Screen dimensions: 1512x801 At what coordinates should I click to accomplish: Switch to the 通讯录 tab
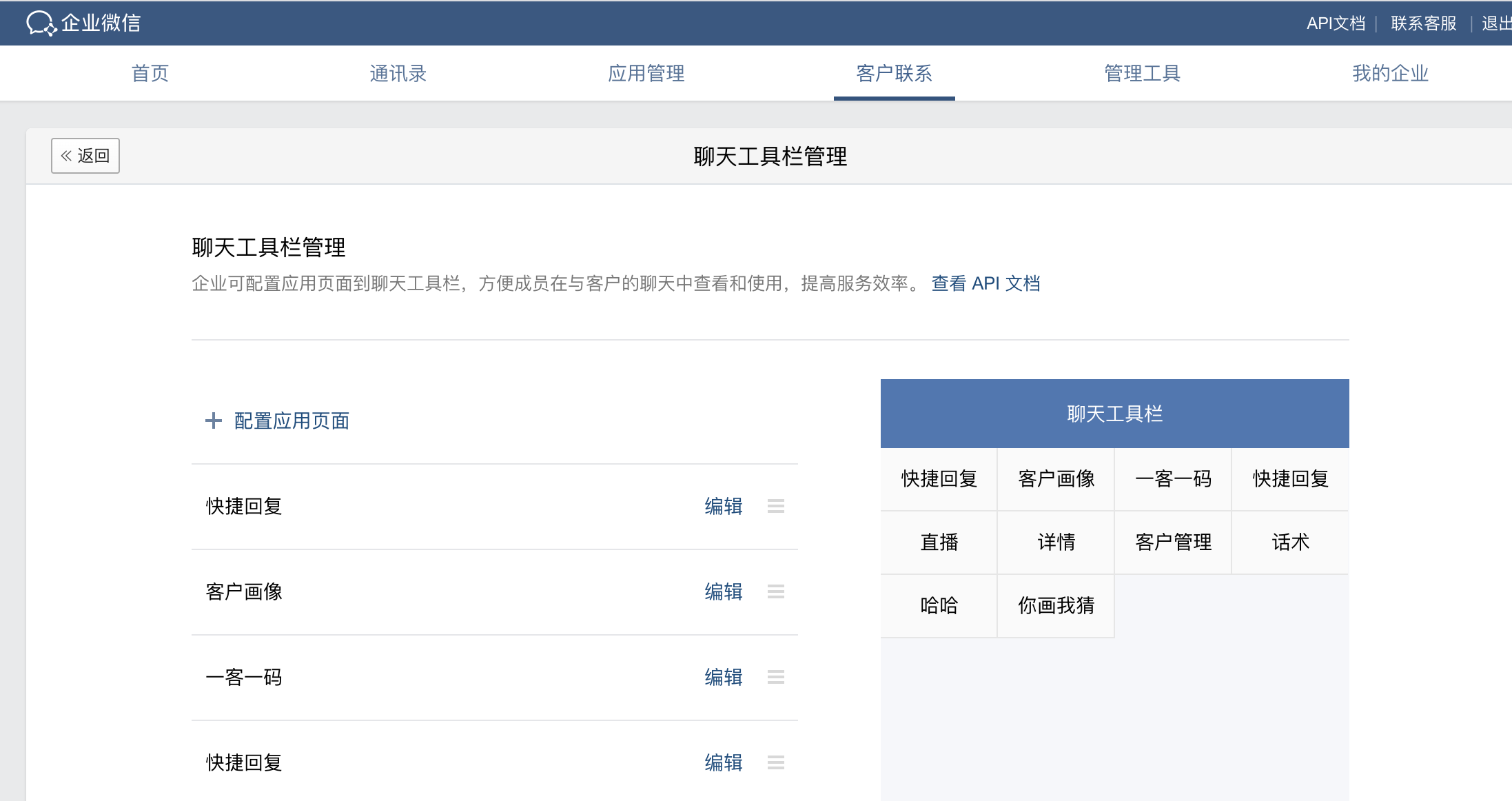(398, 73)
